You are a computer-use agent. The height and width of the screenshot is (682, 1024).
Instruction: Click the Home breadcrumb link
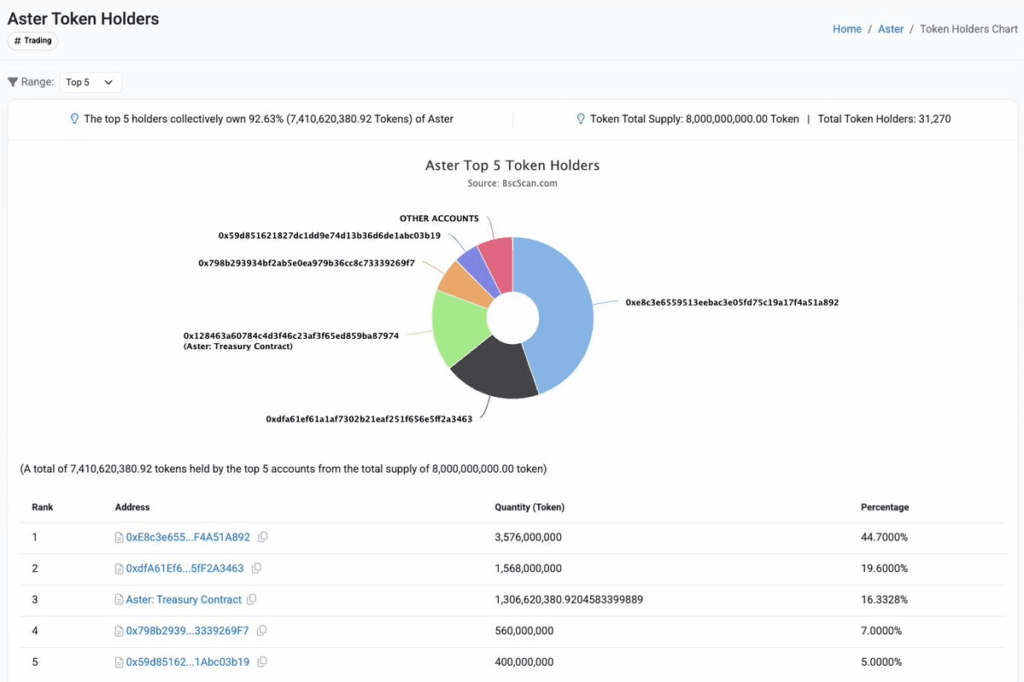[847, 29]
